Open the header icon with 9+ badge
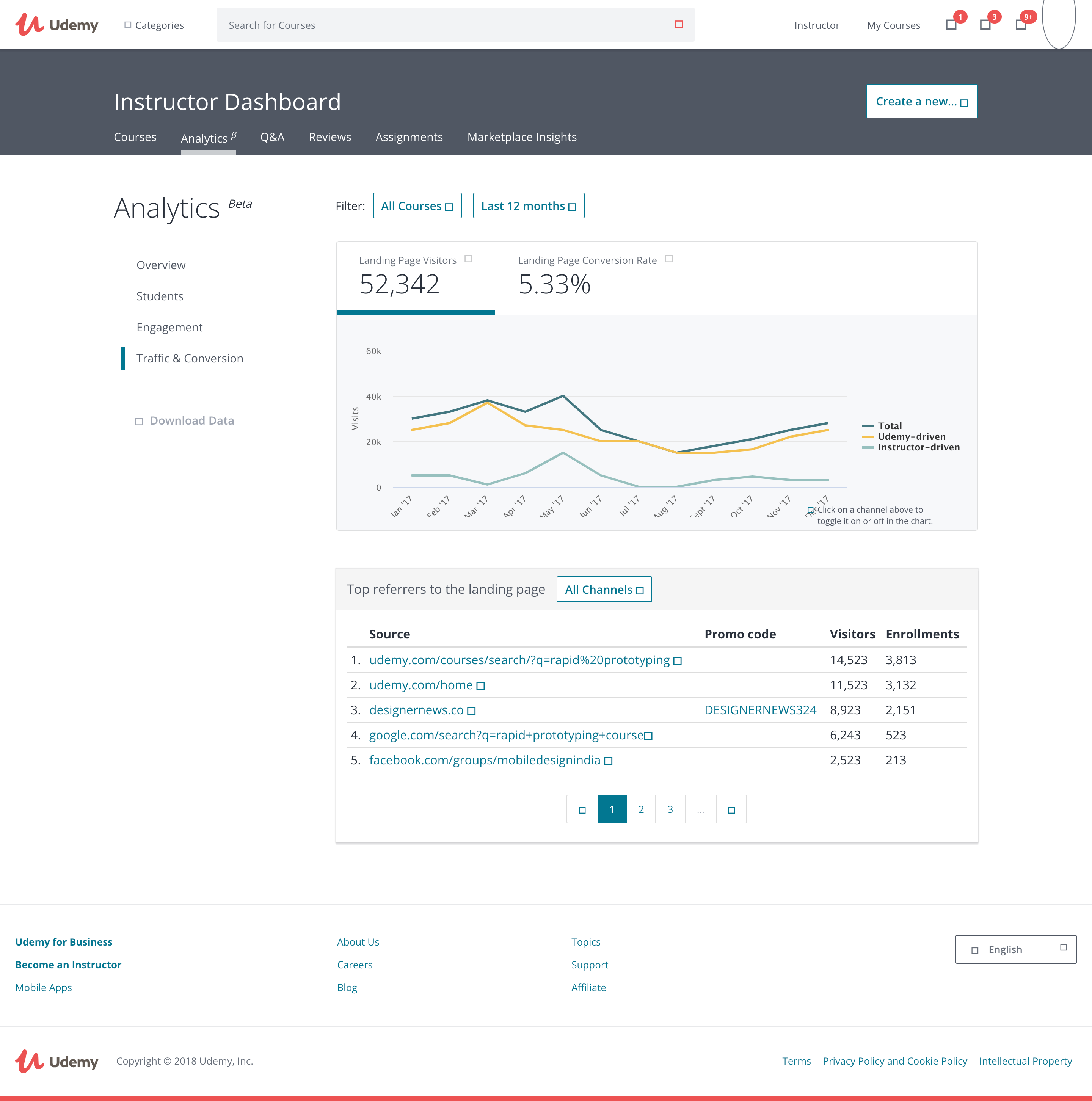 click(1021, 25)
